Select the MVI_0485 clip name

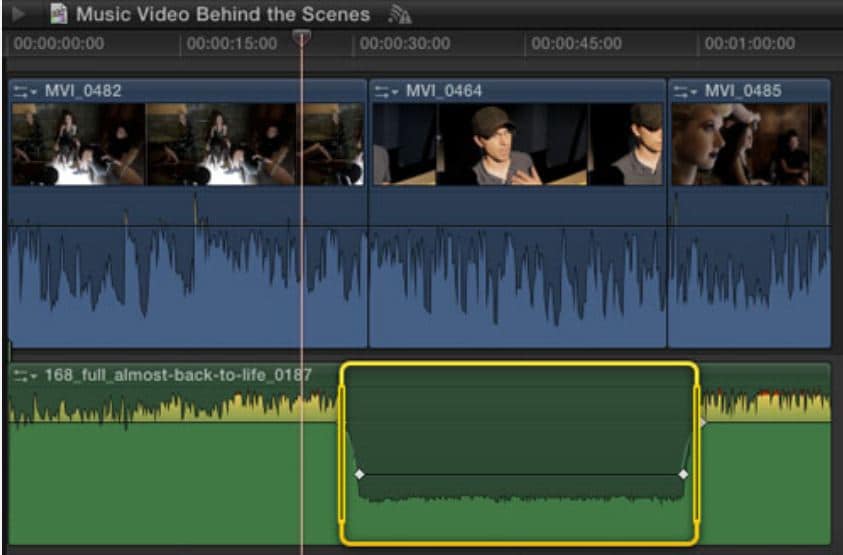(x=743, y=91)
